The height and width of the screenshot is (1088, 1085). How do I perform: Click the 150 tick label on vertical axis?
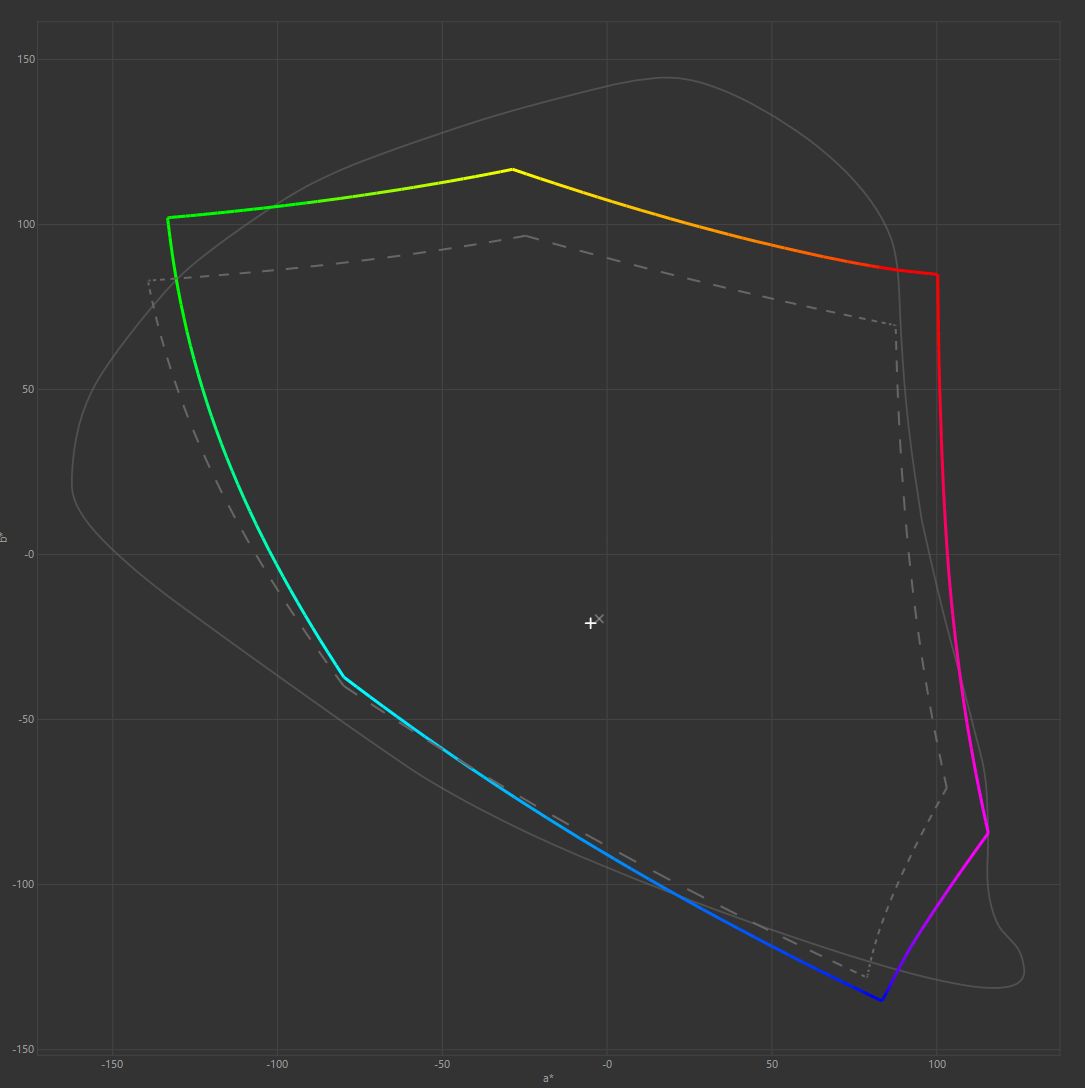click(x=26, y=60)
